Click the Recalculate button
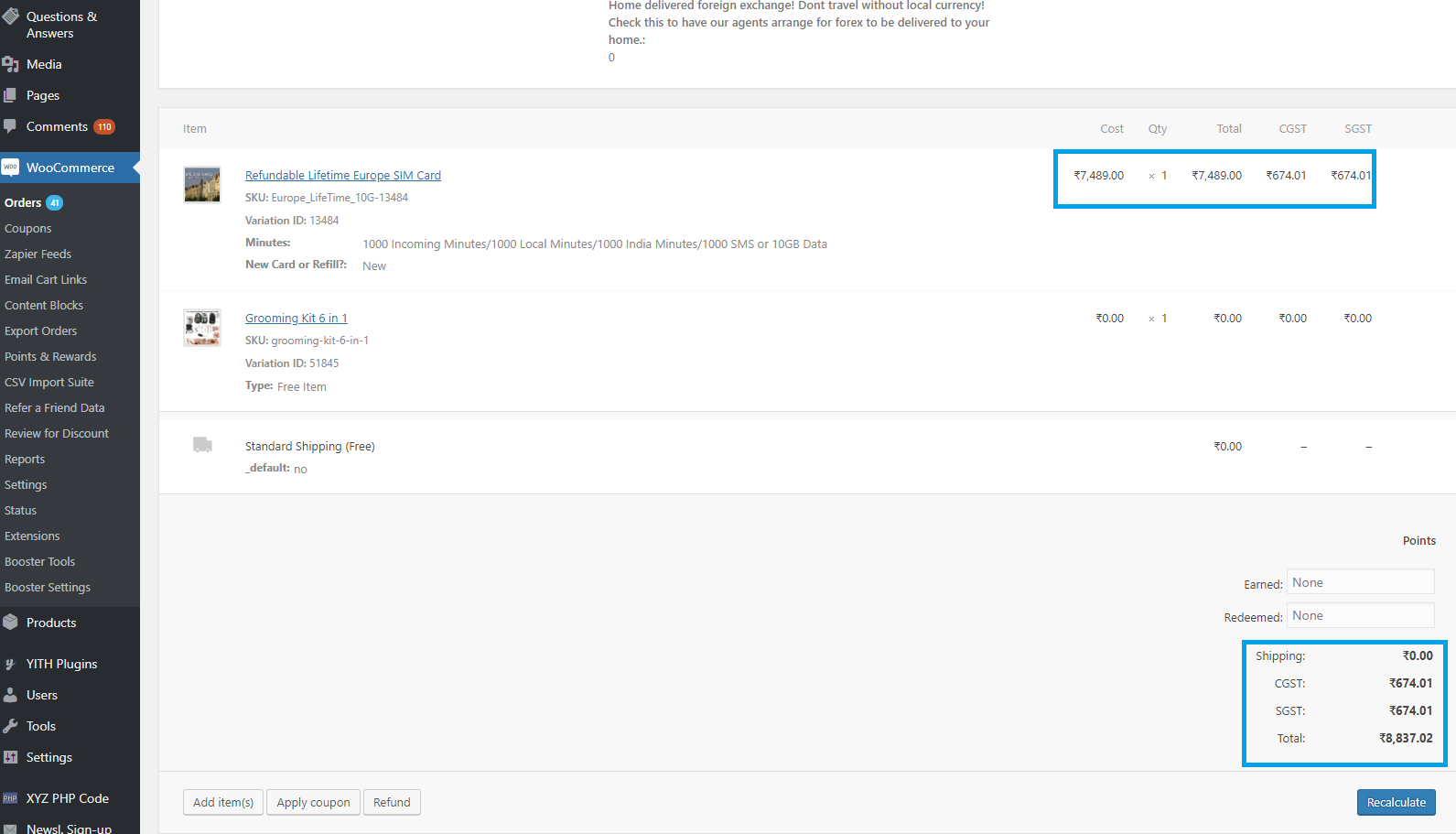 [x=1396, y=802]
